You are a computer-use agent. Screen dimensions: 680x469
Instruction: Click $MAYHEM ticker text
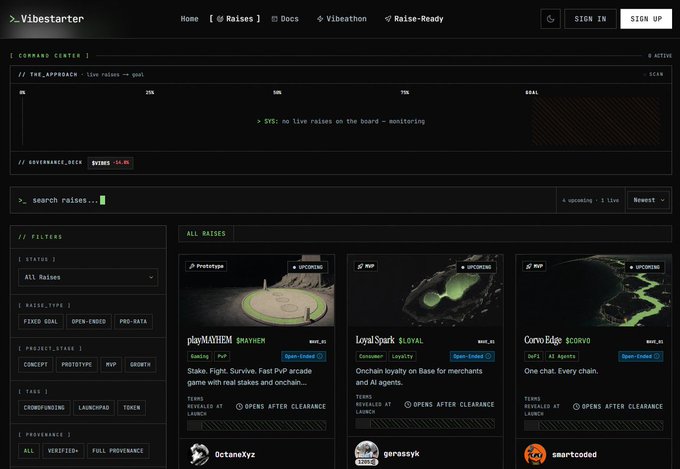[251, 341]
